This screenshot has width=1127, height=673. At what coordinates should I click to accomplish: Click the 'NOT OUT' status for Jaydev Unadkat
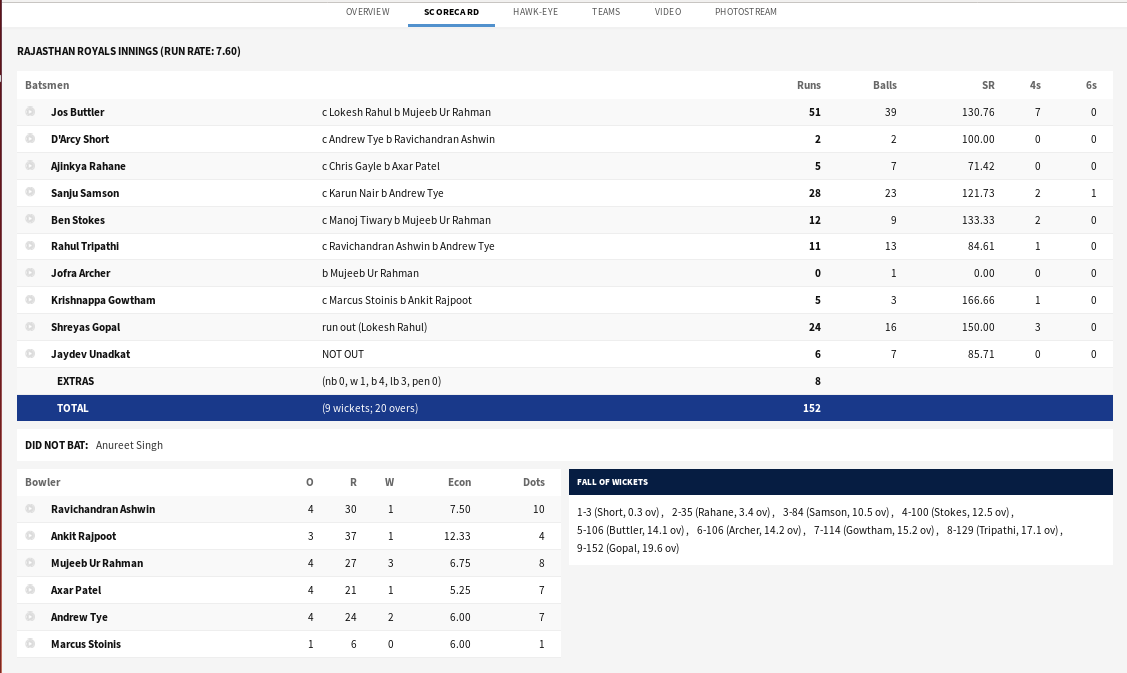(343, 354)
